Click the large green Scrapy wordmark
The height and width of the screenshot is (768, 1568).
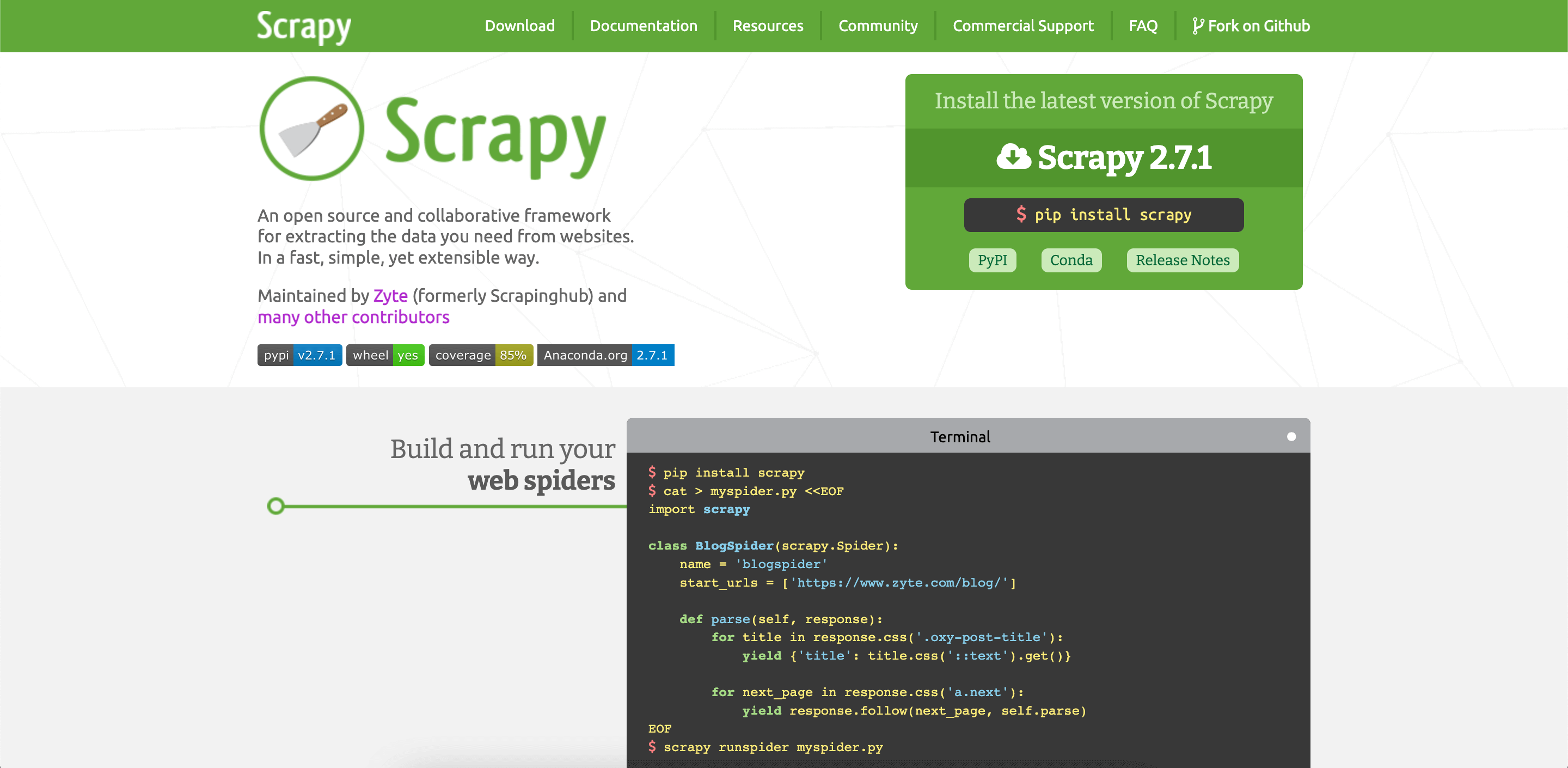pyautogui.click(x=495, y=137)
